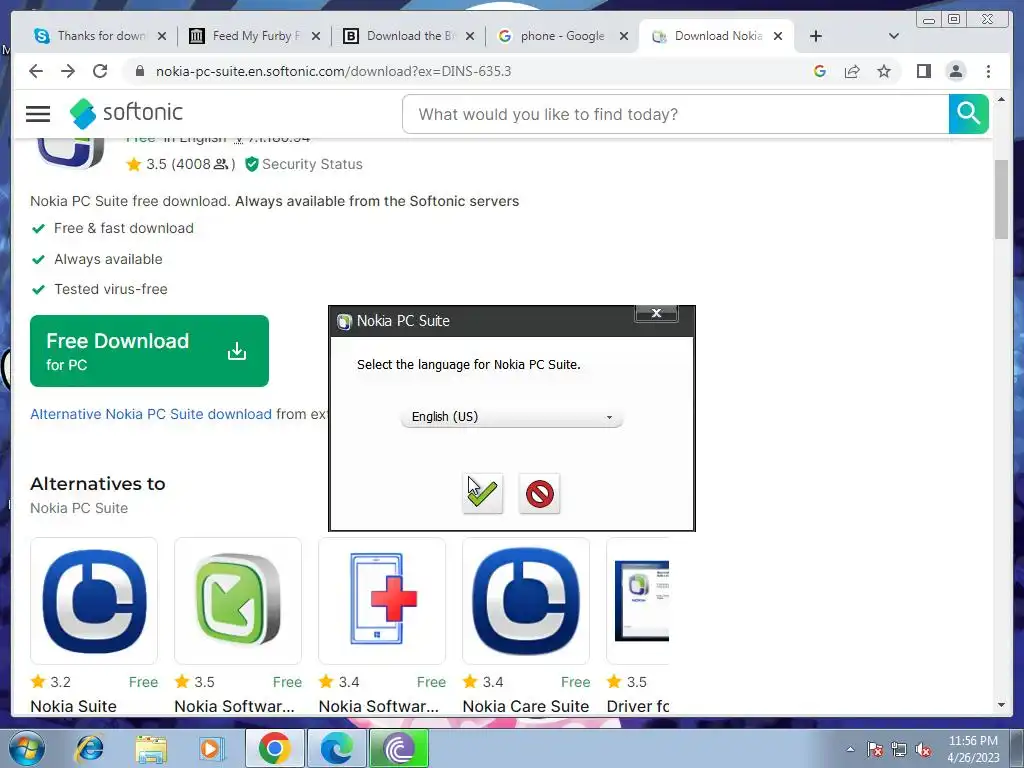
Task: Select the Download Nokia tab
Action: click(717, 36)
